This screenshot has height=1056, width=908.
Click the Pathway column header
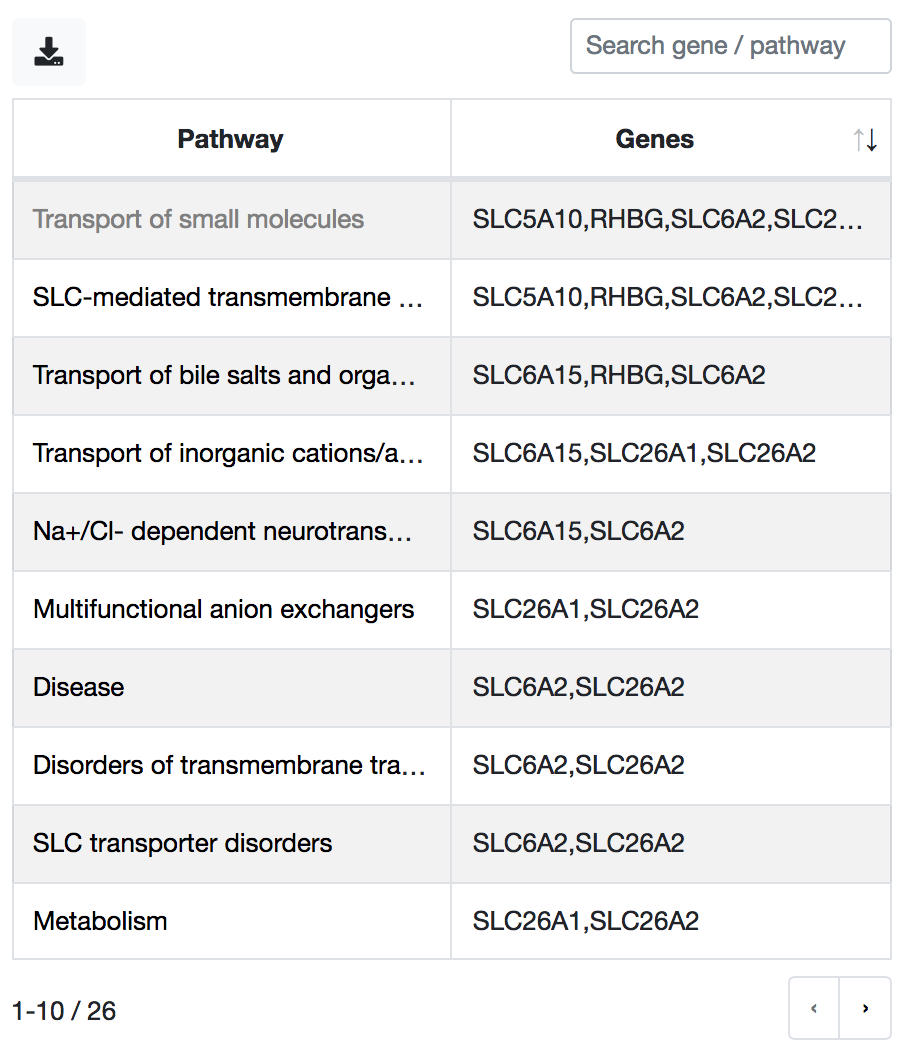(230, 139)
